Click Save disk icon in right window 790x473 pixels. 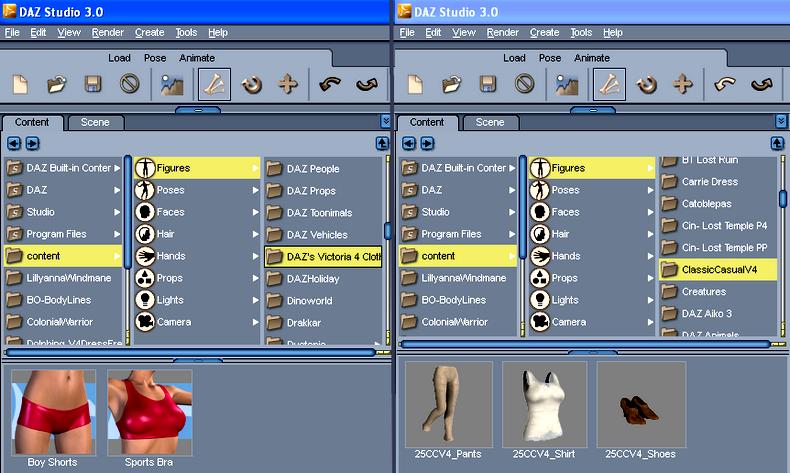488,84
